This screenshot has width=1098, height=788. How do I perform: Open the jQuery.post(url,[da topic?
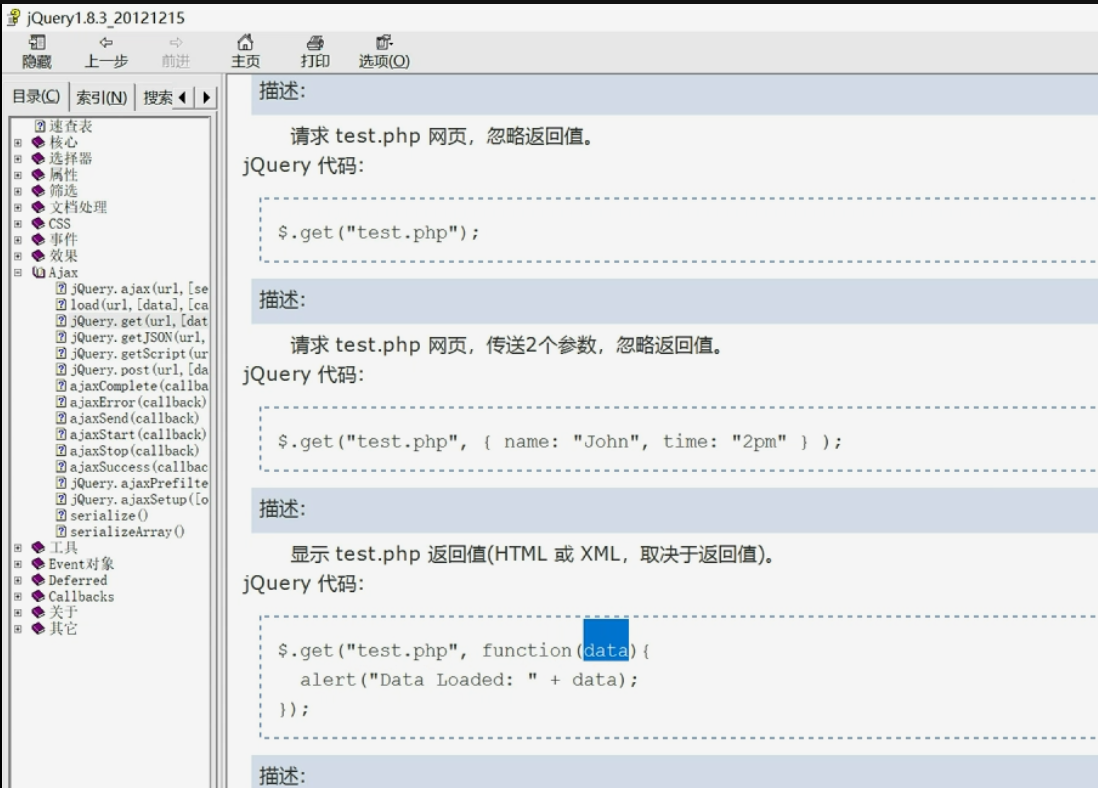[x=132, y=370]
